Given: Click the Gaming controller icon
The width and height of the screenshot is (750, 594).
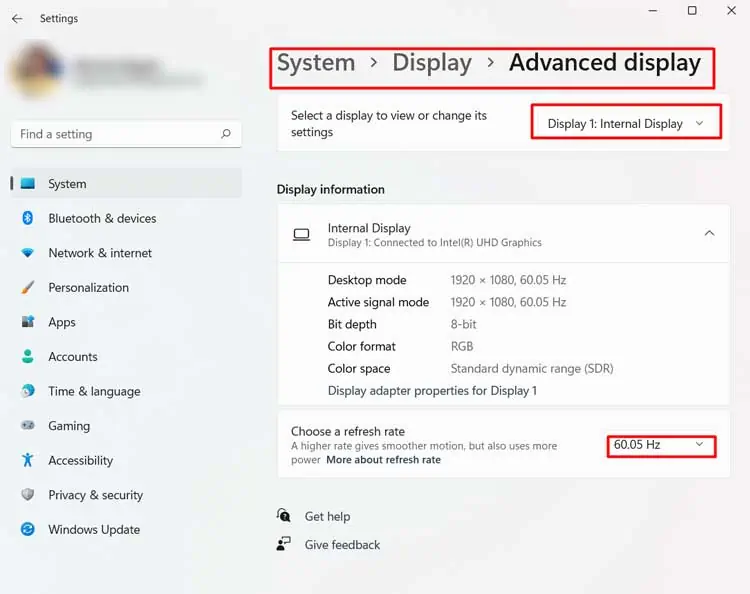Looking at the screenshot, I should tap(28, 425).
